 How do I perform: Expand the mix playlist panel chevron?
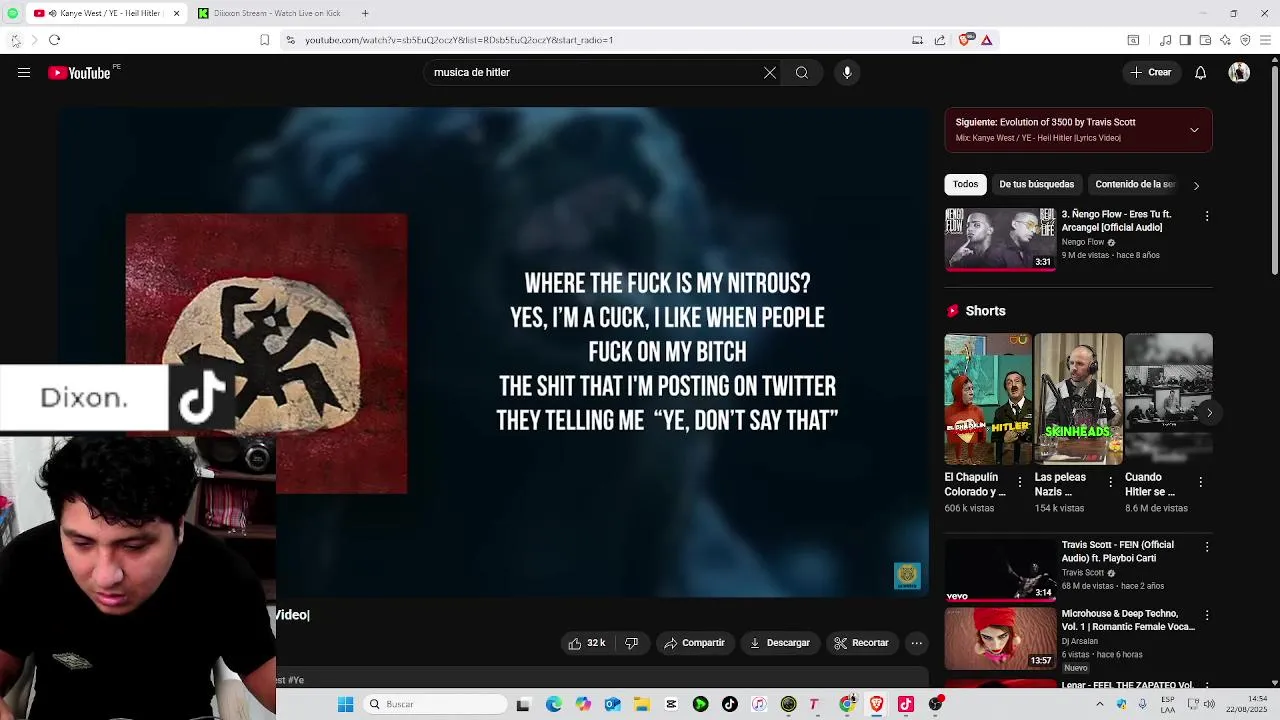[1194, 130]
